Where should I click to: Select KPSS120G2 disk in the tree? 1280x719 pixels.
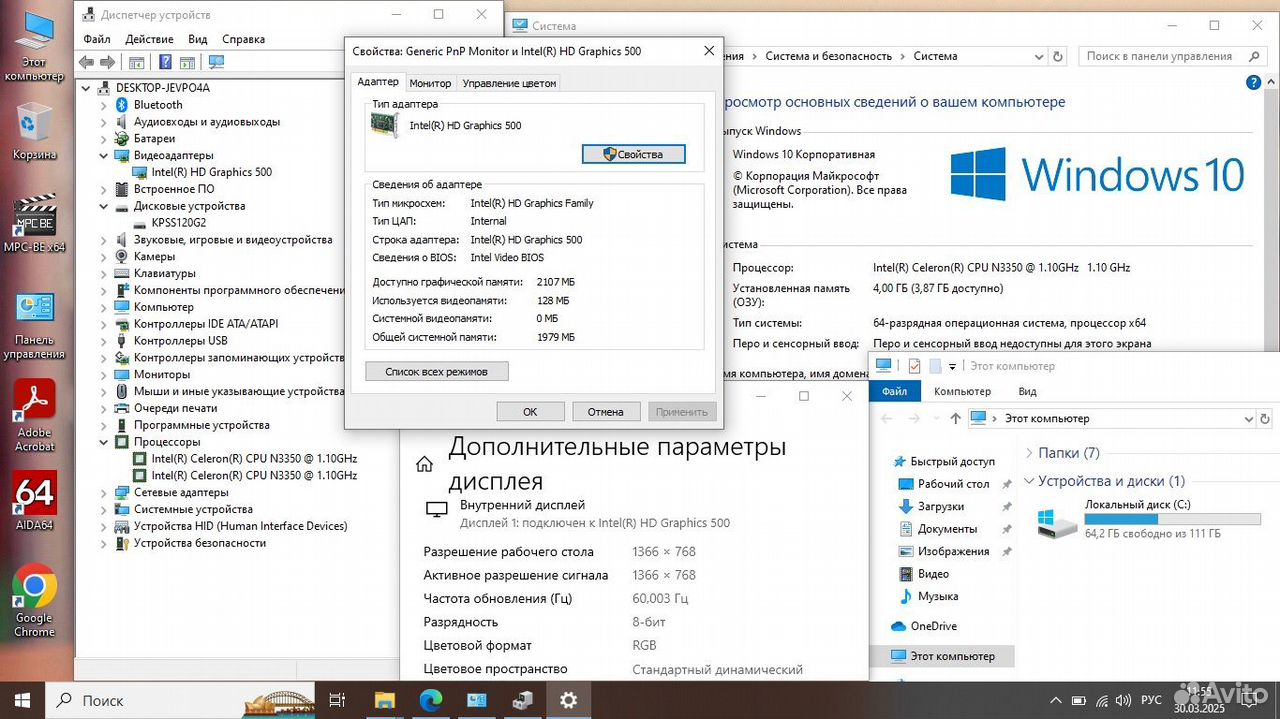(178, 223)
